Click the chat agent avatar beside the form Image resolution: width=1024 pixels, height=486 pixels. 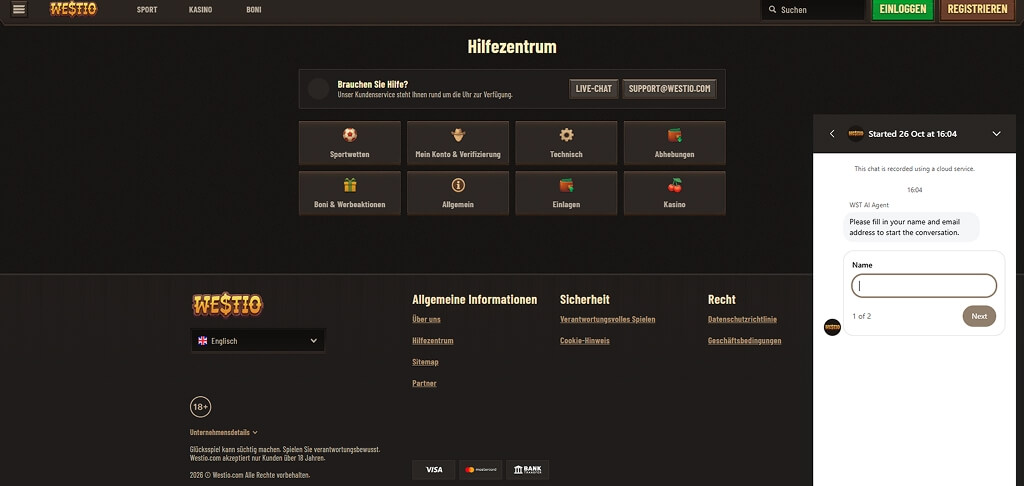(x=832, y=327)
